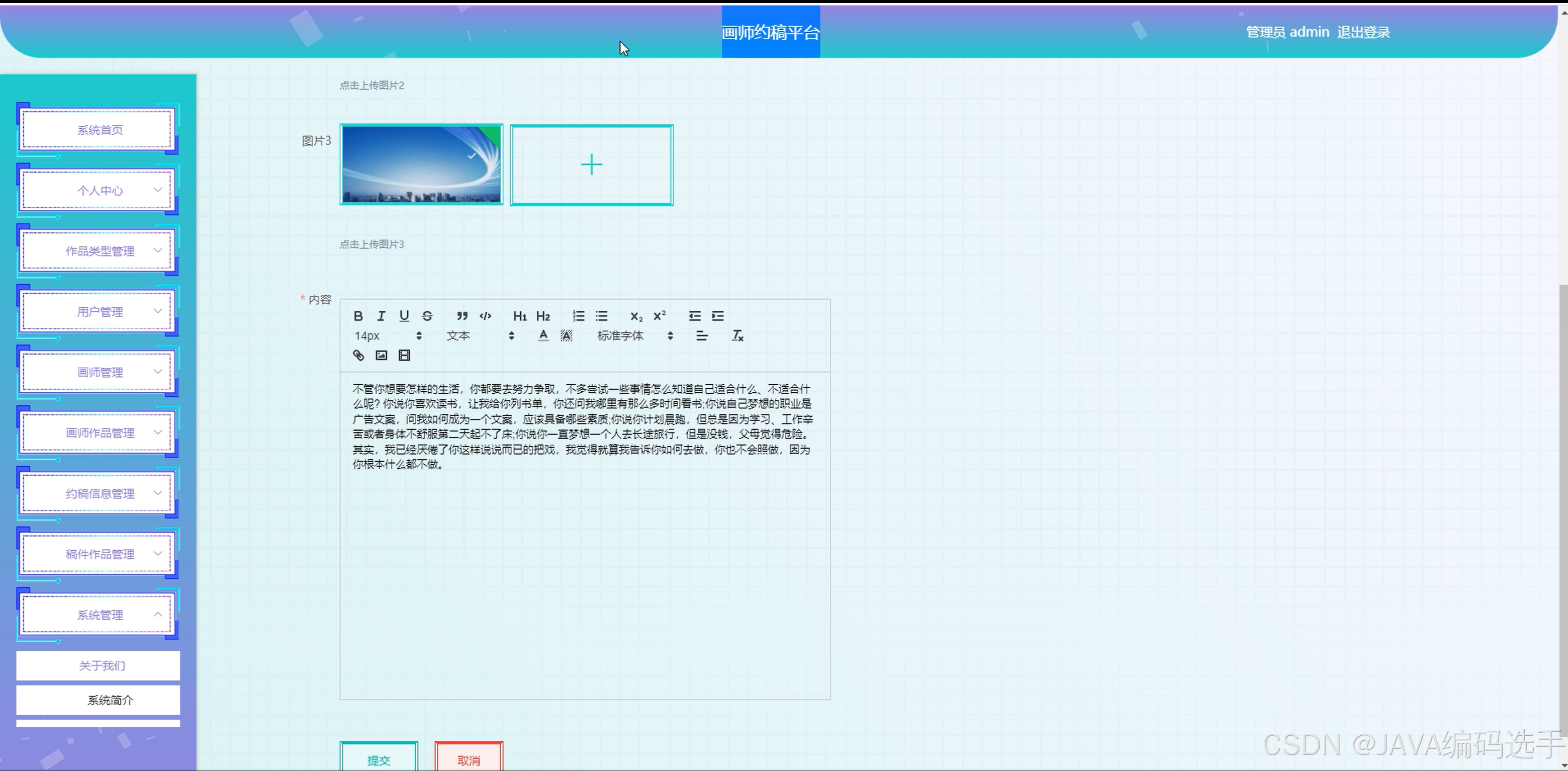Image resolution: width=1568 pixels, height=771 pixels.
Task: Toggle bold formatting in editor
Action: point(358,315)
